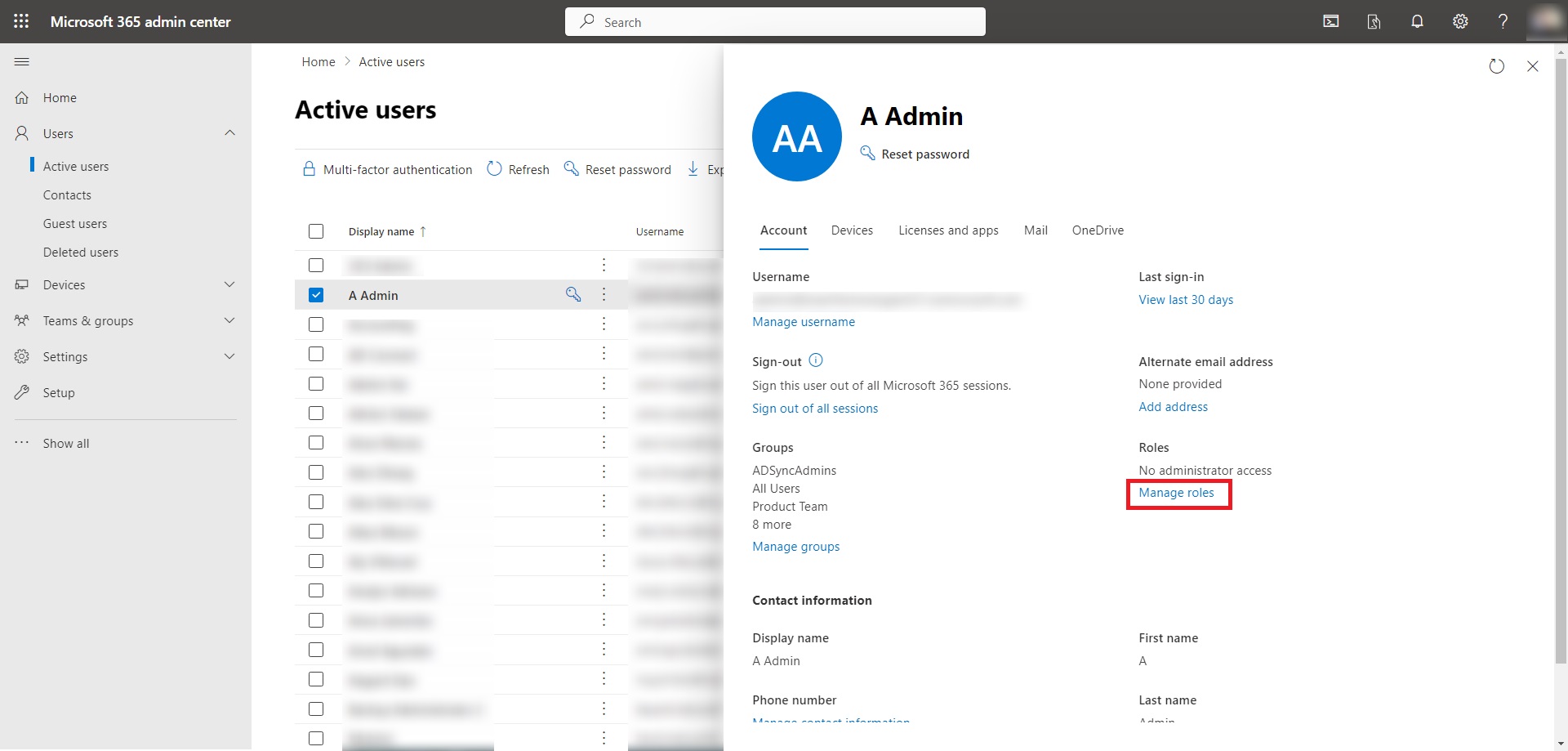The width and height of the screenshot is (1568, 751).
Task: Expand the Settings navigation section
Action: [x=229, y=356]
